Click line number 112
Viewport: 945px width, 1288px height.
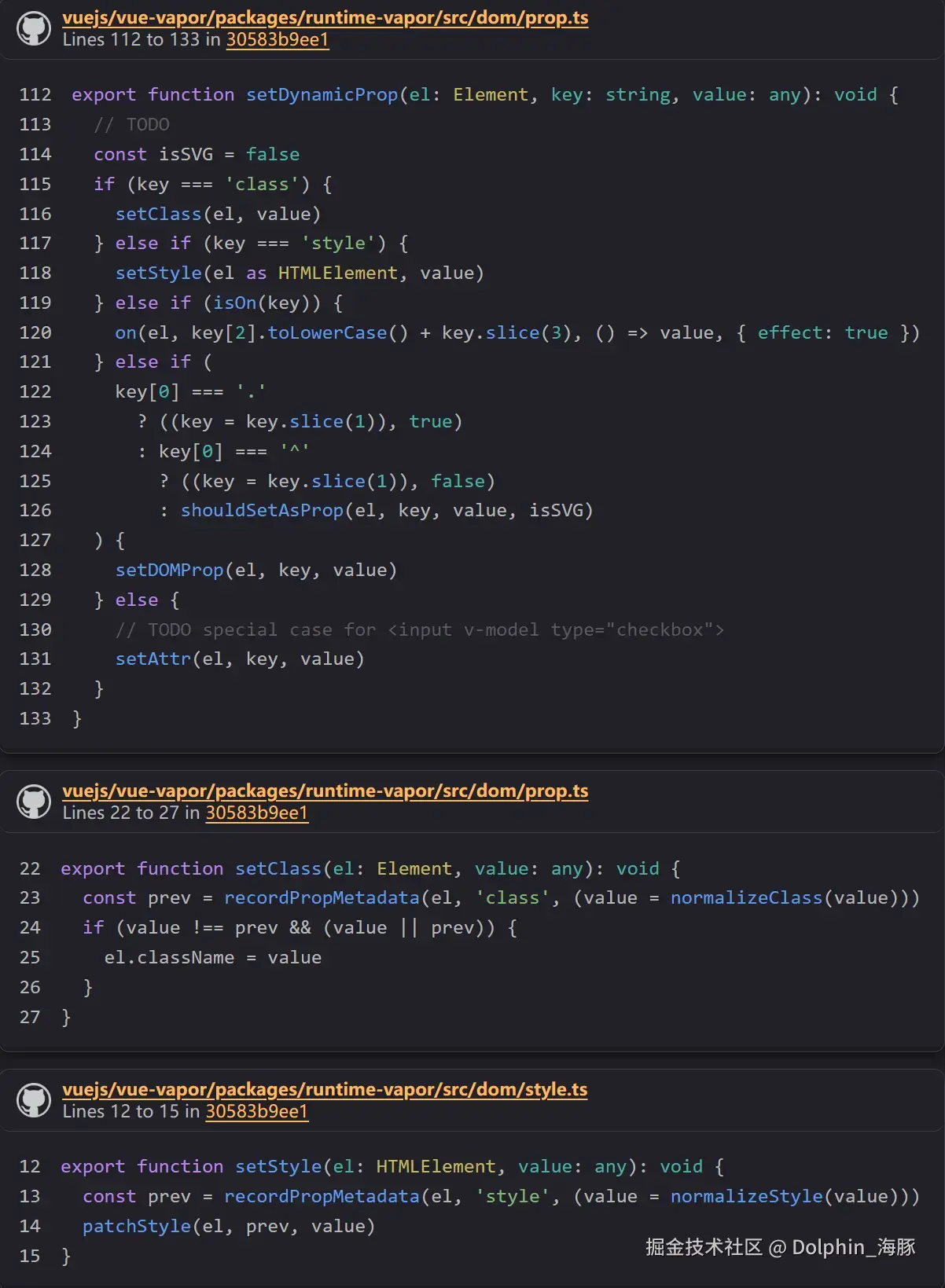tap(35, 95)
